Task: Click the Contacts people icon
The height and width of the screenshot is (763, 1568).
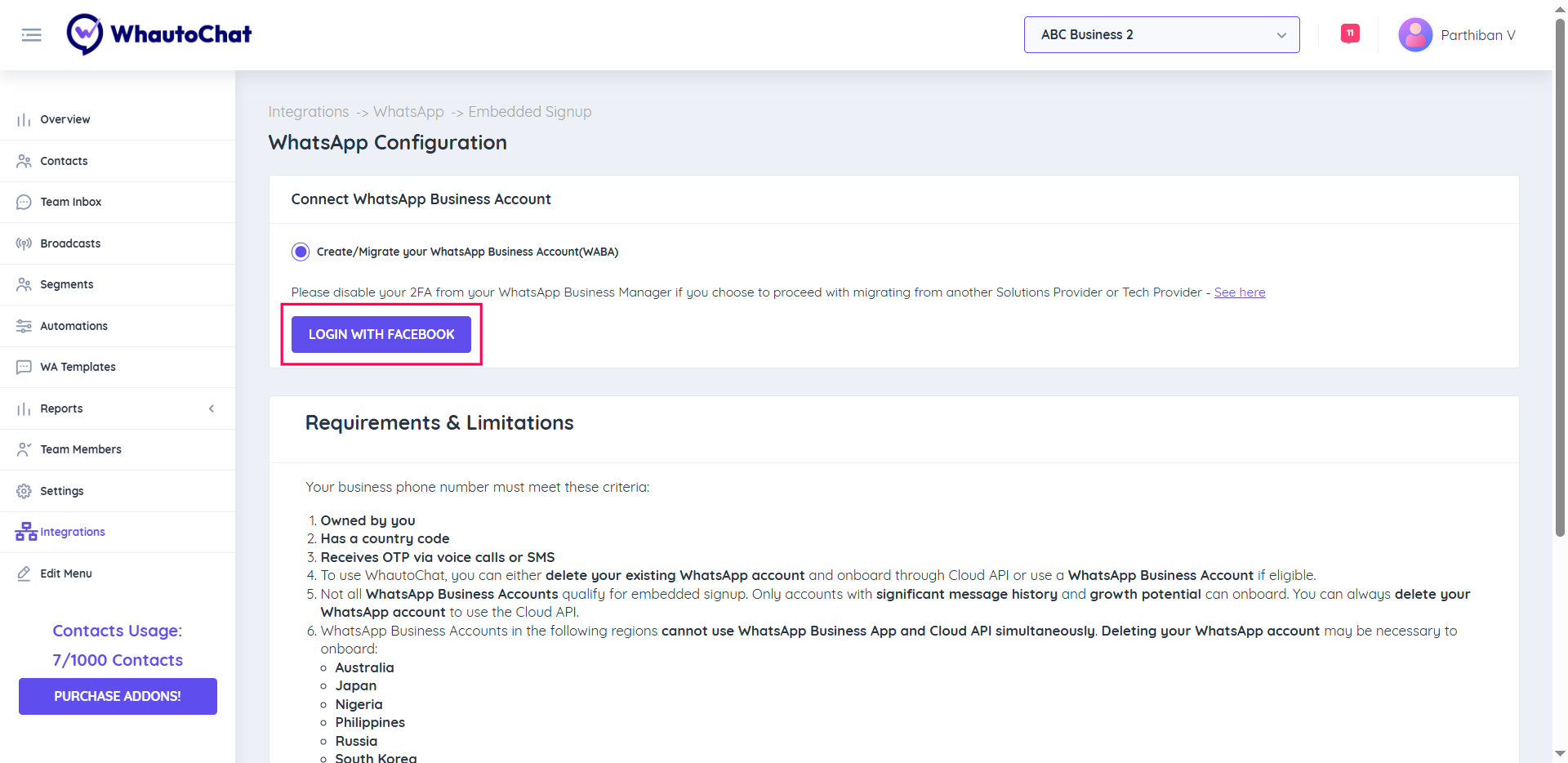Action: 24,161
